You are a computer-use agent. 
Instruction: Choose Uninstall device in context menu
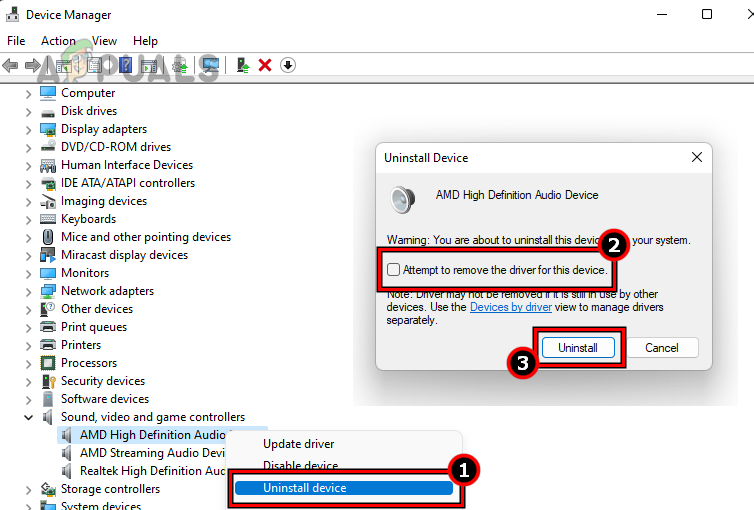(x=344, y=488)
